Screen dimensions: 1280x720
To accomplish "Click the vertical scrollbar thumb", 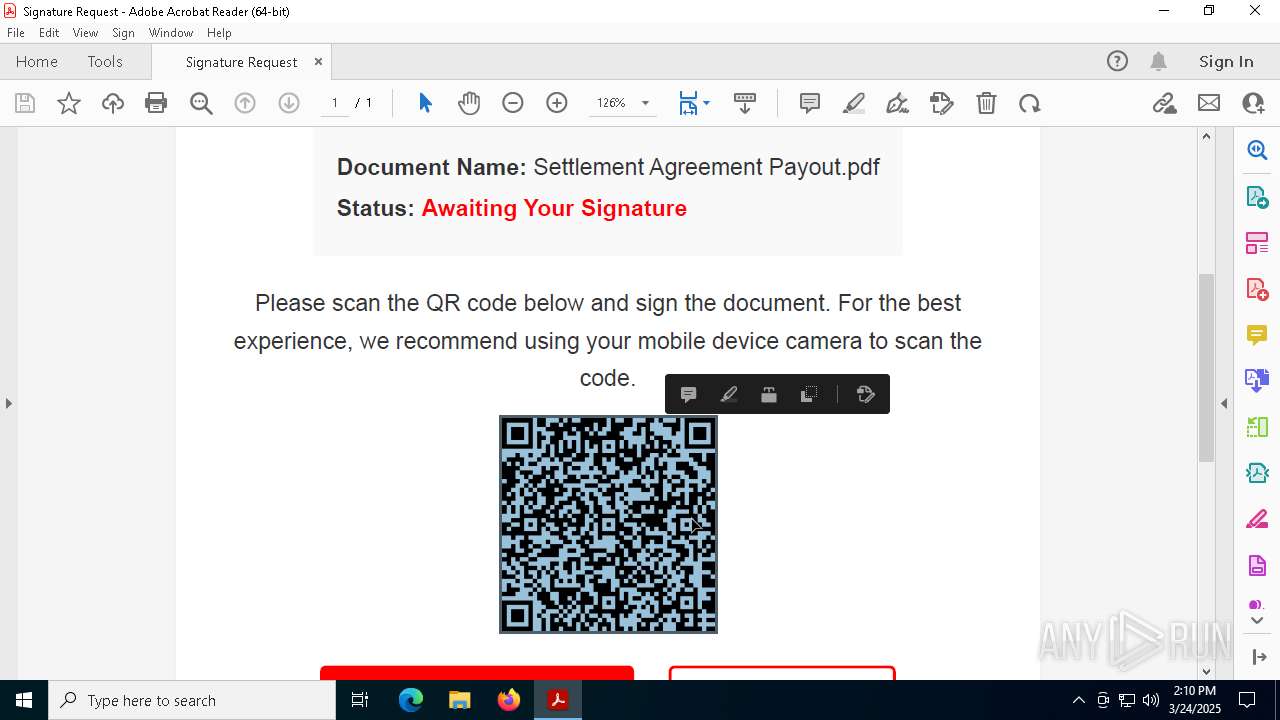I will tap(1206, 367).
